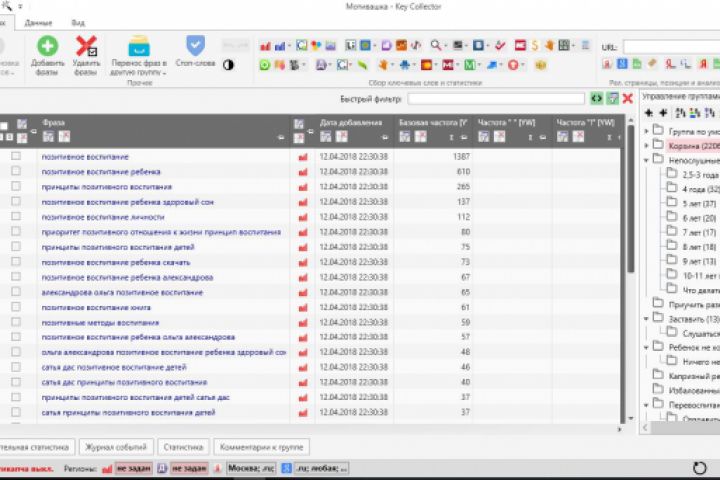Tick the checkbox for 'сатья принципы позитивного воспитания детей'
Viewport: 720px width, 480px height.
(x=16, y=412)
